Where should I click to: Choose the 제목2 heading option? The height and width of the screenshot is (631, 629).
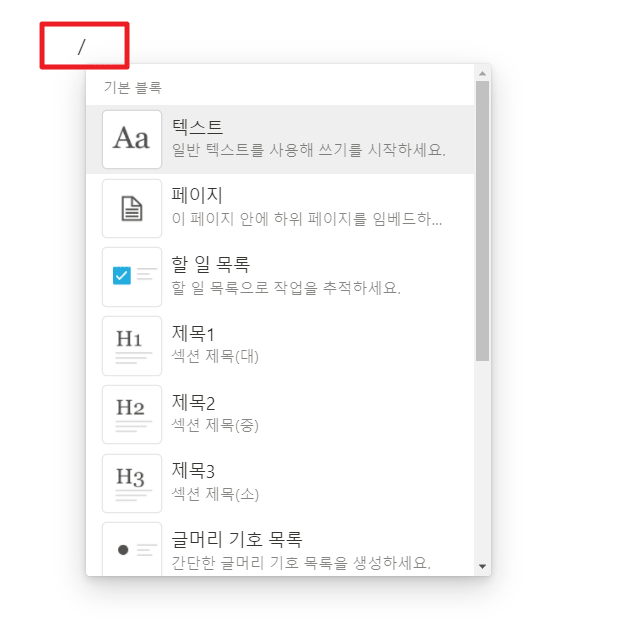click(x=280, y=414)
